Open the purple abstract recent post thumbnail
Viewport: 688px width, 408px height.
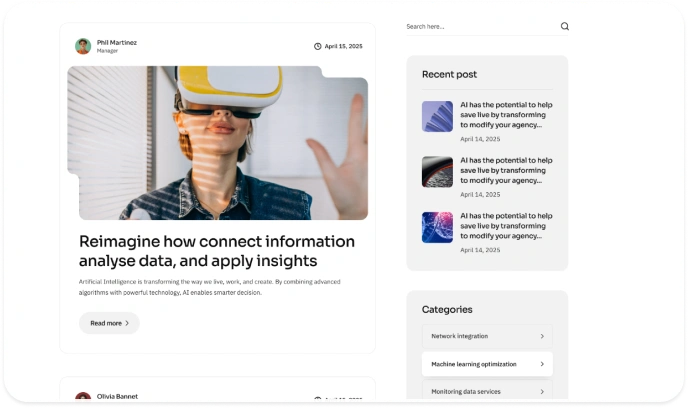(437, 116)
